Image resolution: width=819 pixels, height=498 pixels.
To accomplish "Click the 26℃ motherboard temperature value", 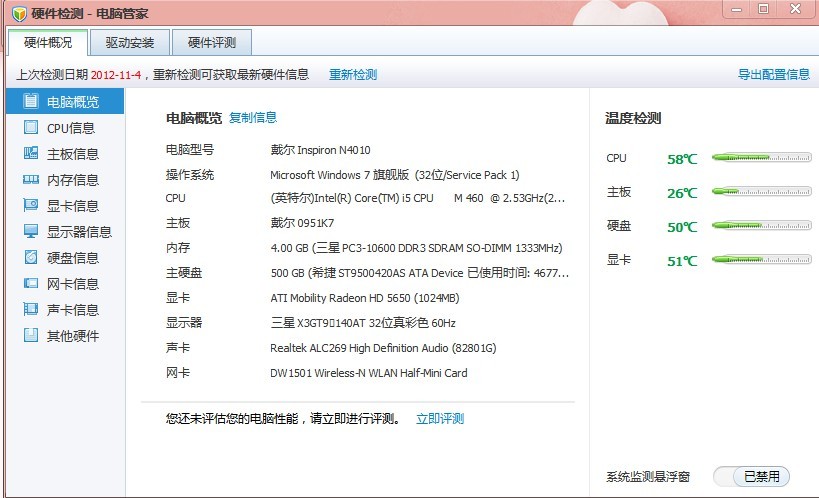I will click(x=682, y=193).
